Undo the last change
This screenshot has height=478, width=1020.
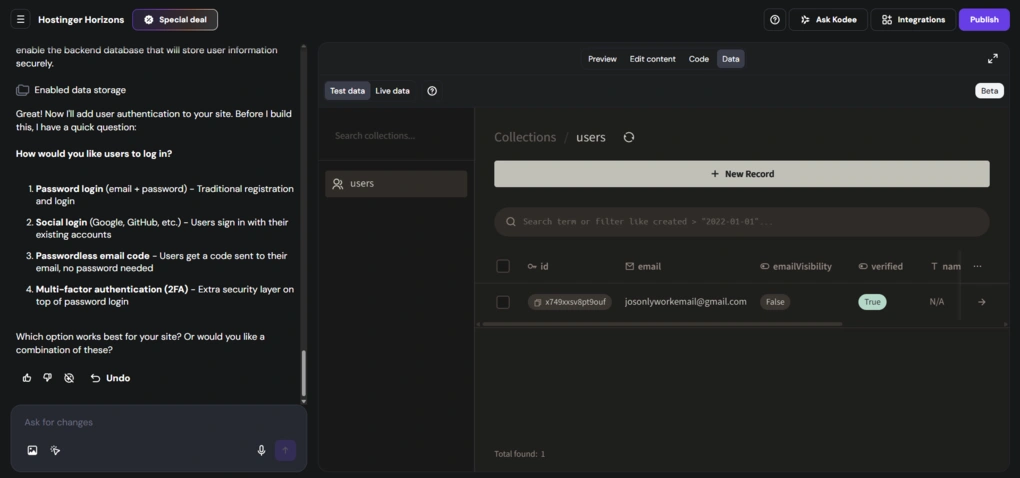110,378
